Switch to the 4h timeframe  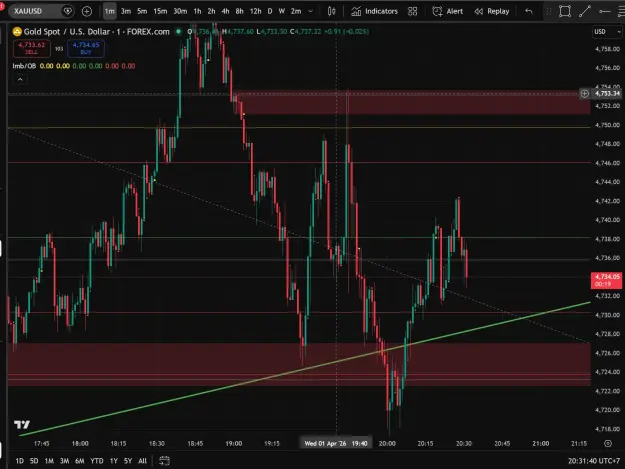[x=225, y=11]
